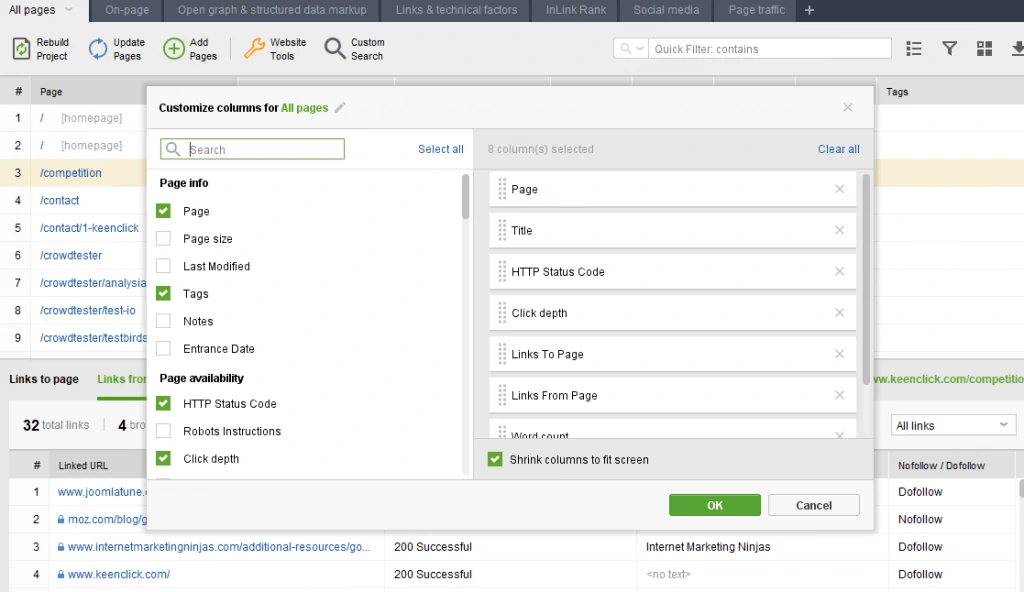Screen dimensions: 1024x592
Task: Click the Update Pages refresh icon
Action: [x=98, y=49]
